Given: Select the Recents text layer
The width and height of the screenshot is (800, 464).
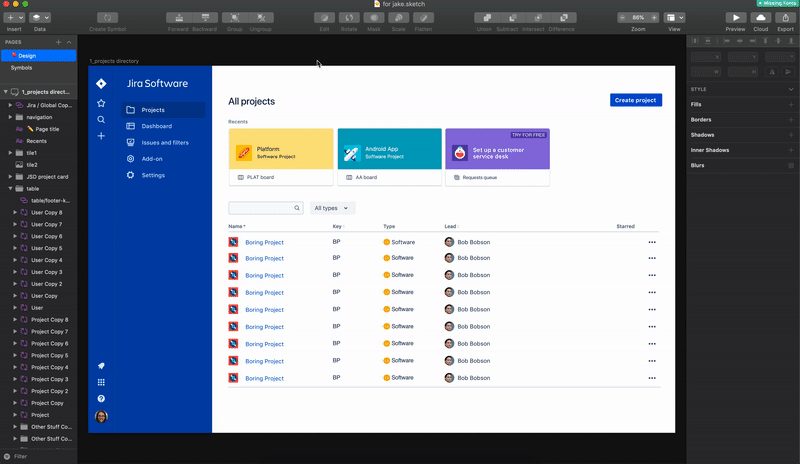Looking at the screenshot, I should click(38, 141).
